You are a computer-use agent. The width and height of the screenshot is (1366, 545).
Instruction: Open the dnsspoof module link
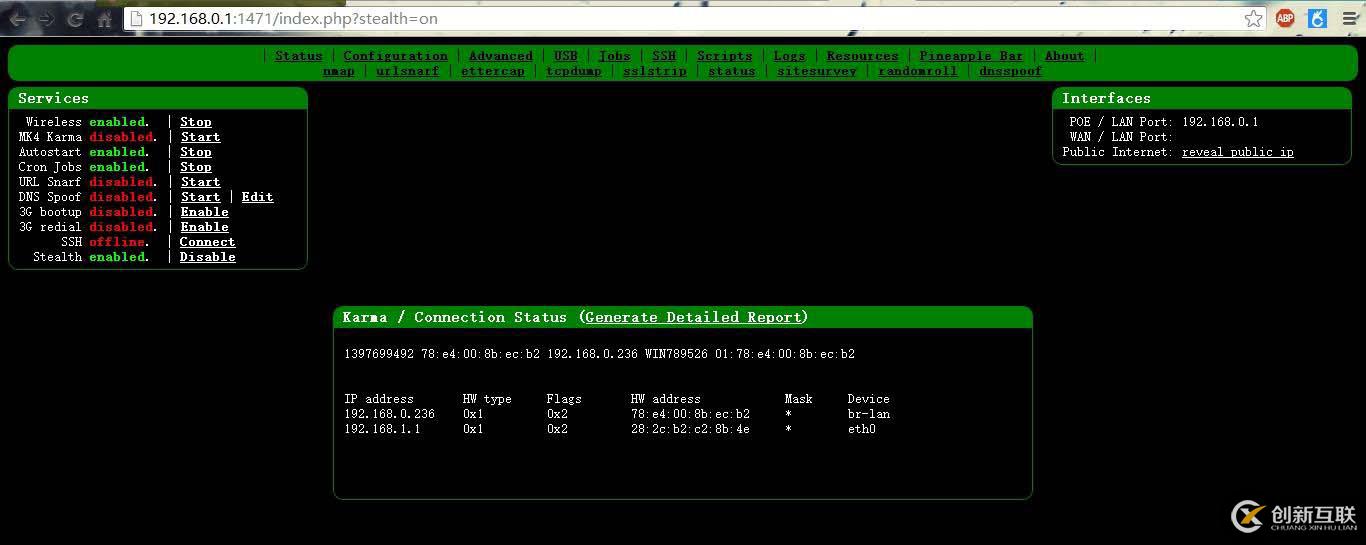[x=1011, y=71]
